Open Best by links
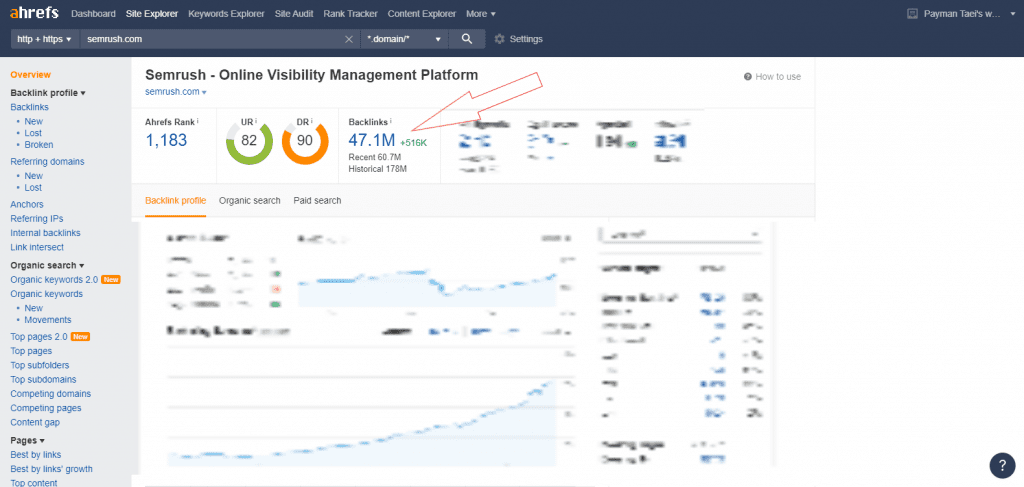Screen dimensions: 1024x487 tap(36, 454)
